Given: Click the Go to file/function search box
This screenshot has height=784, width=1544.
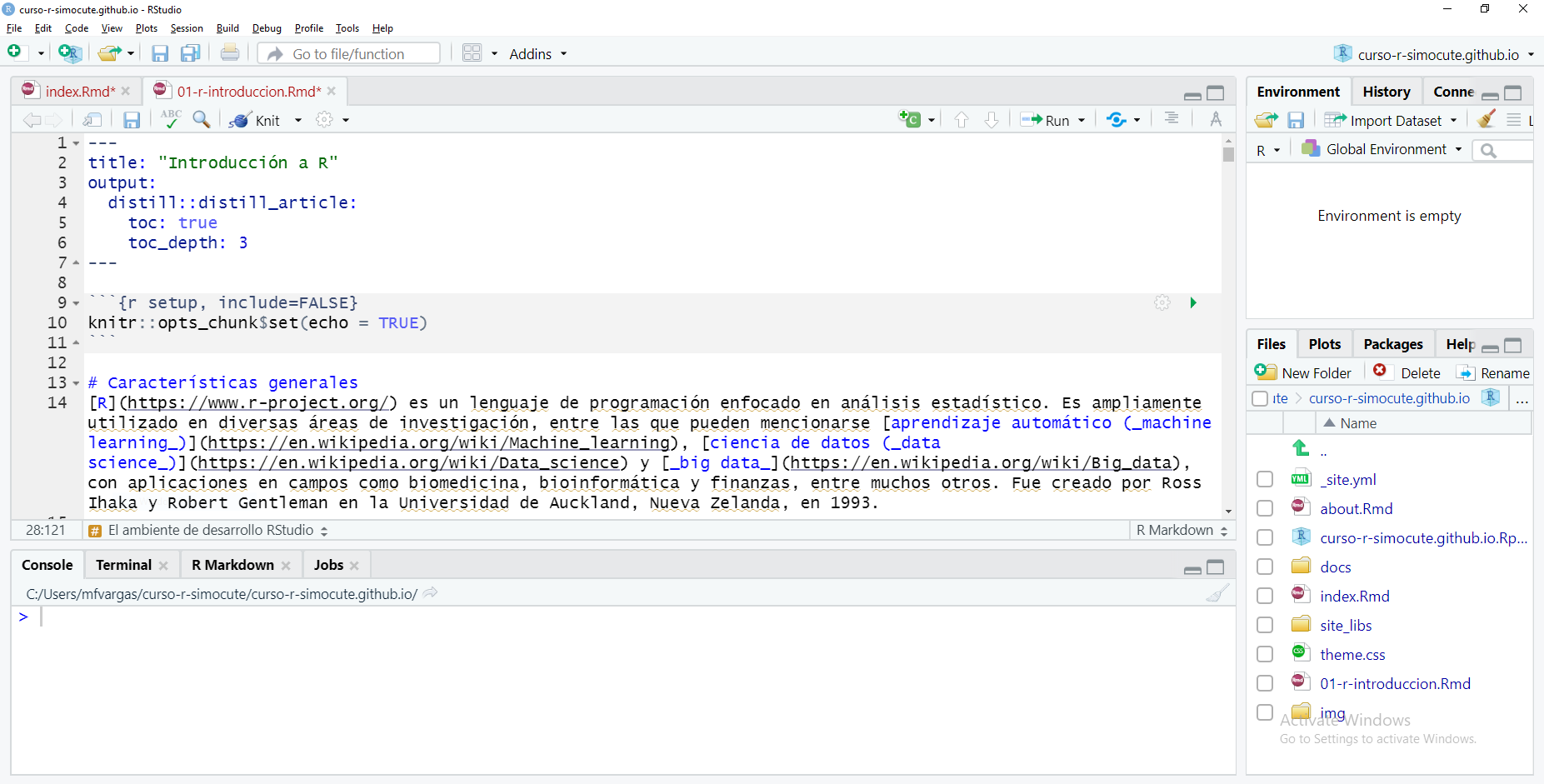Looking at the screenshot, I should pos(348,53).
